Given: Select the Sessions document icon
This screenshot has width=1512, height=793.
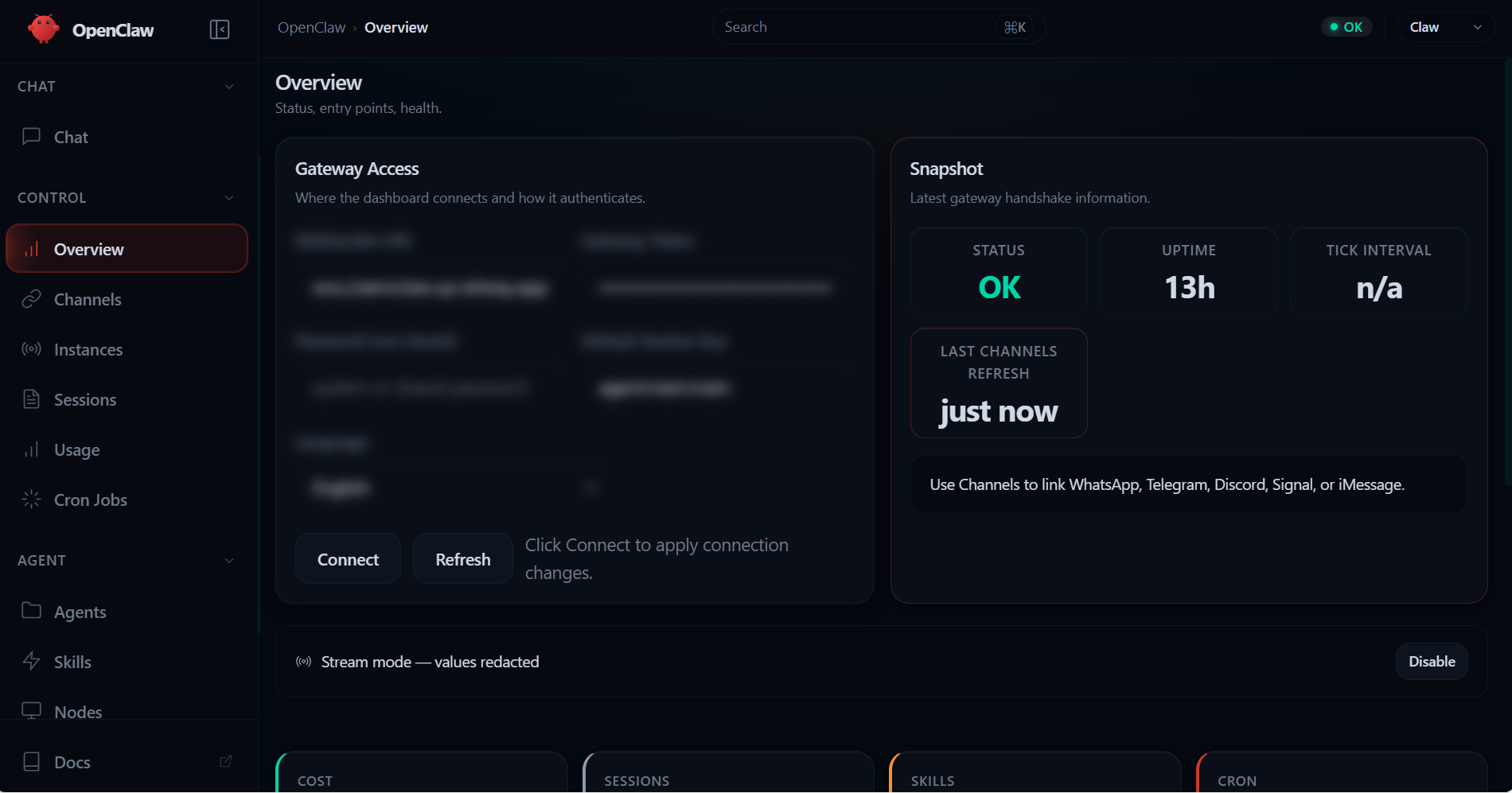Looking at the screenshot, I should click(x=31, y=398).
